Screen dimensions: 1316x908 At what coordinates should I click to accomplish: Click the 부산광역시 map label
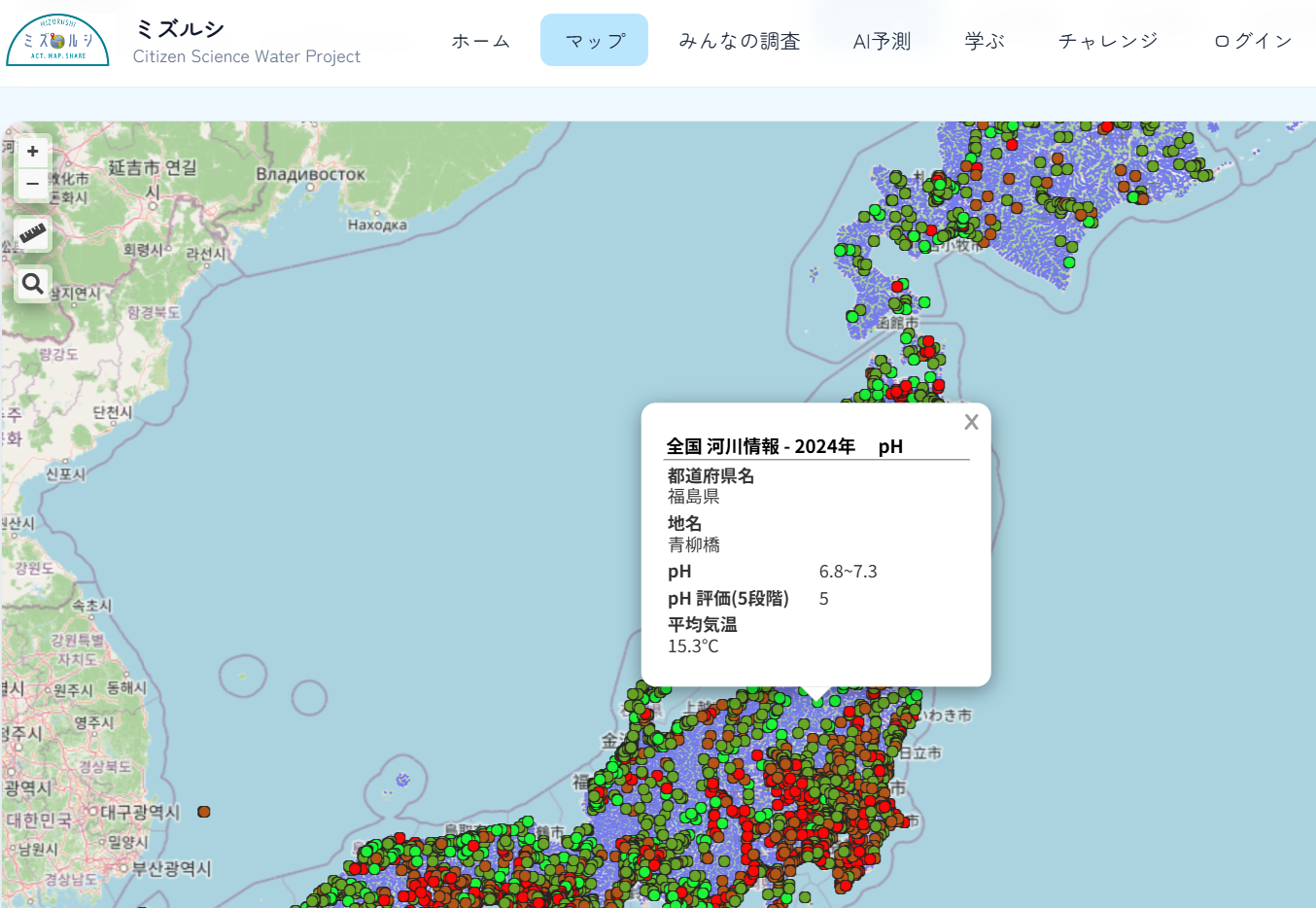(171, 868)
